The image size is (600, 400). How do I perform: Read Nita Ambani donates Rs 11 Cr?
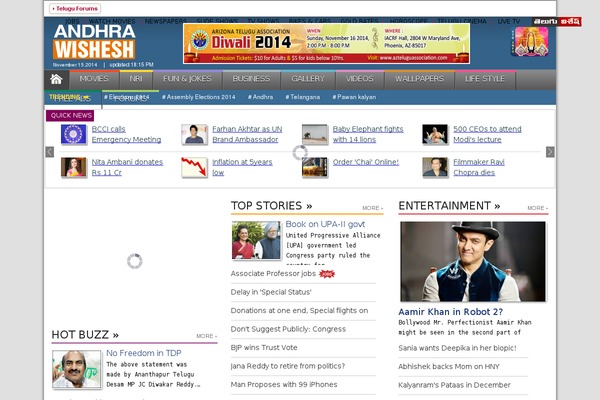coord(127,167)
